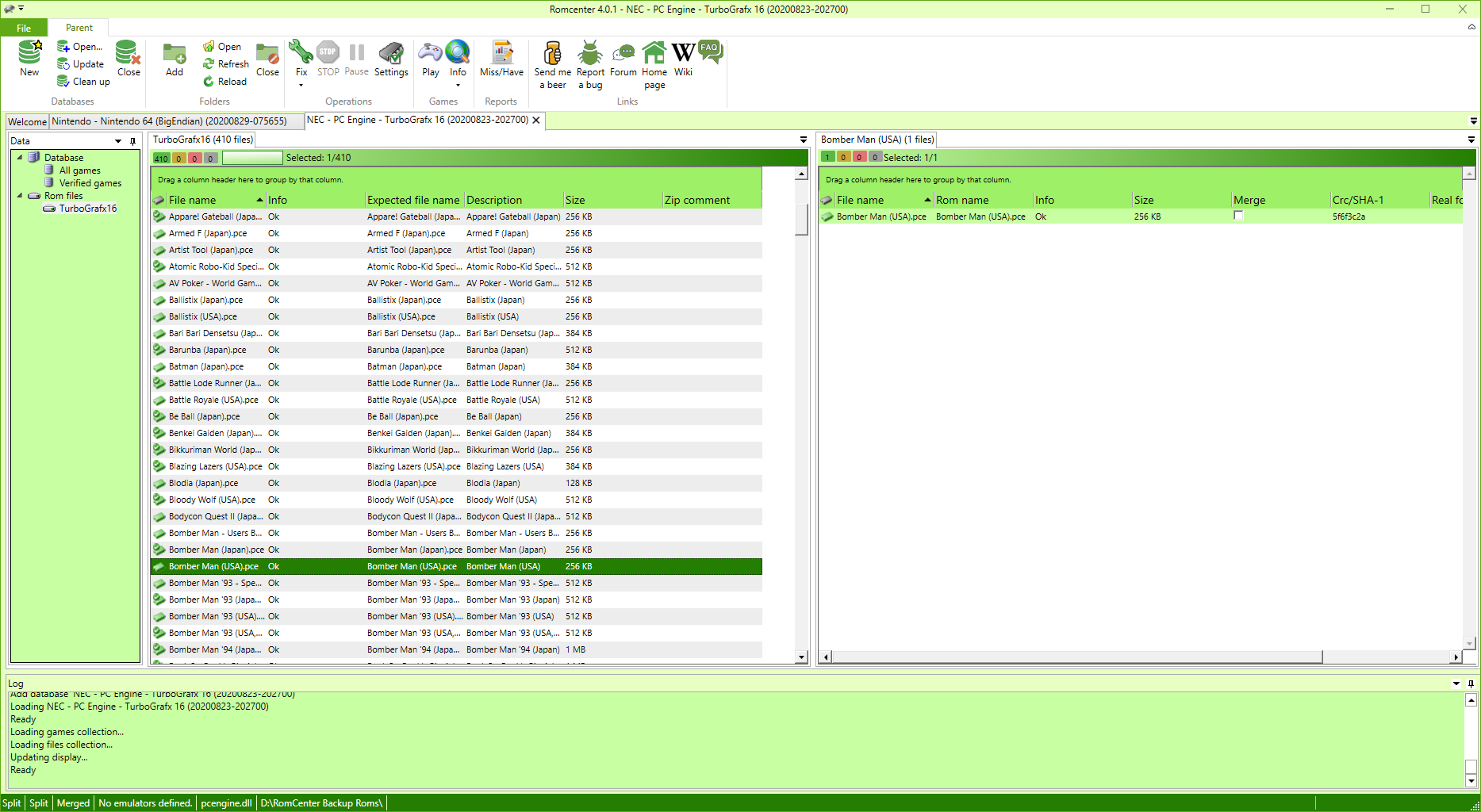Pin the Log panel

click(x=1471, y=684)
